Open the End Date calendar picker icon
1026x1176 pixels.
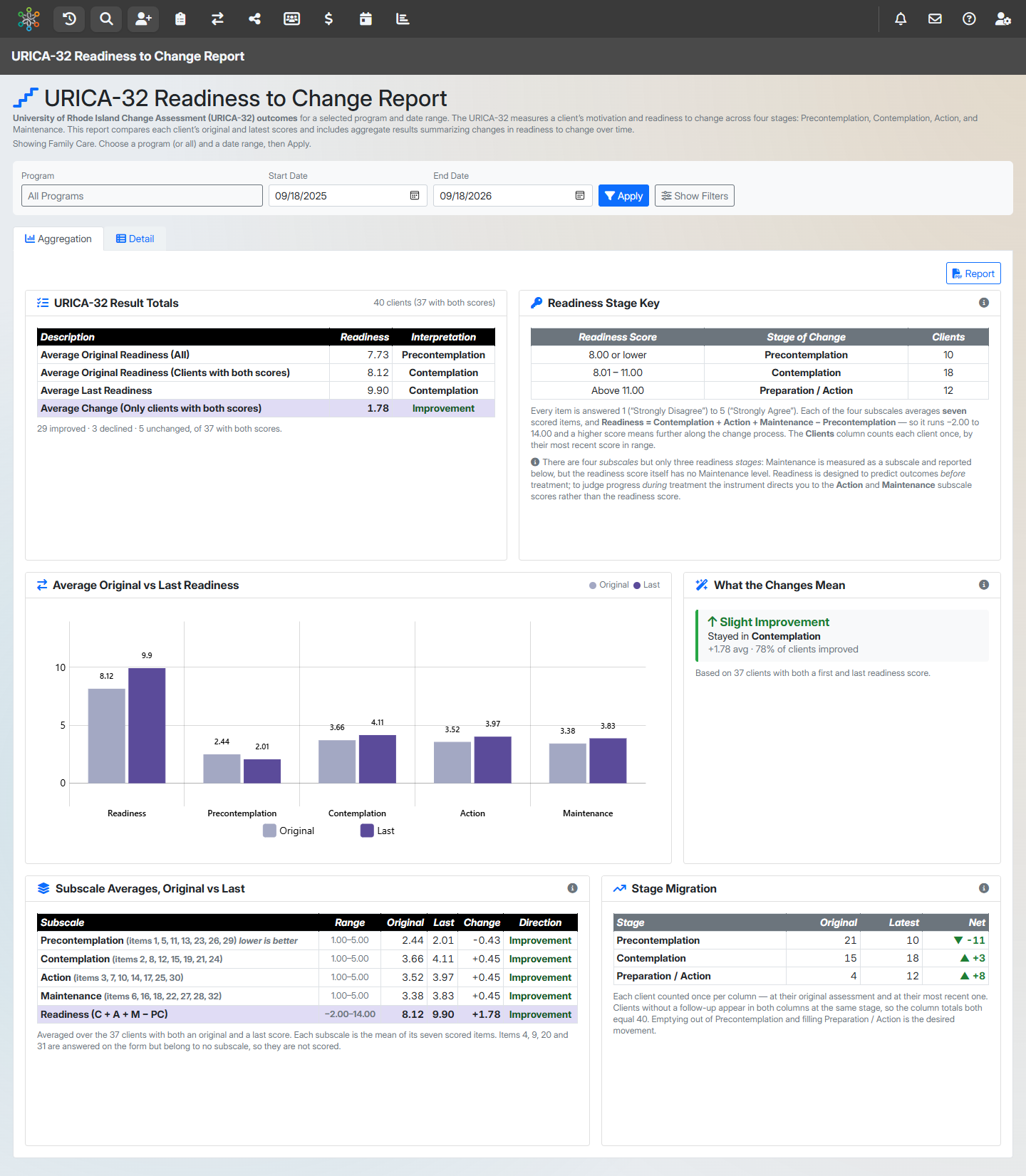580,196
